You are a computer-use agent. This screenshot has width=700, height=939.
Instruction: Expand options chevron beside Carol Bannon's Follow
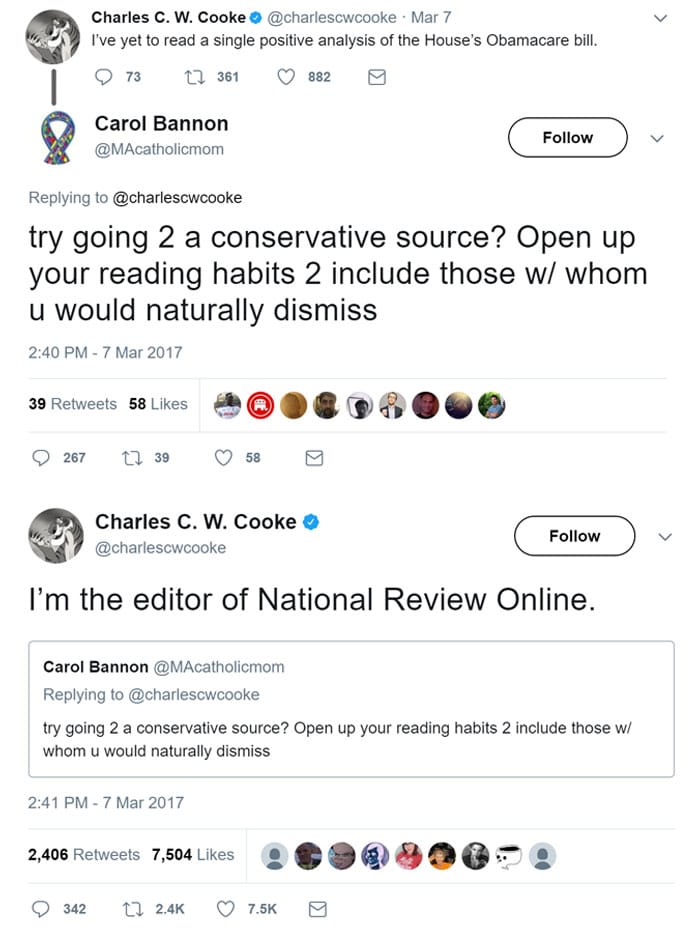[657, 138]
